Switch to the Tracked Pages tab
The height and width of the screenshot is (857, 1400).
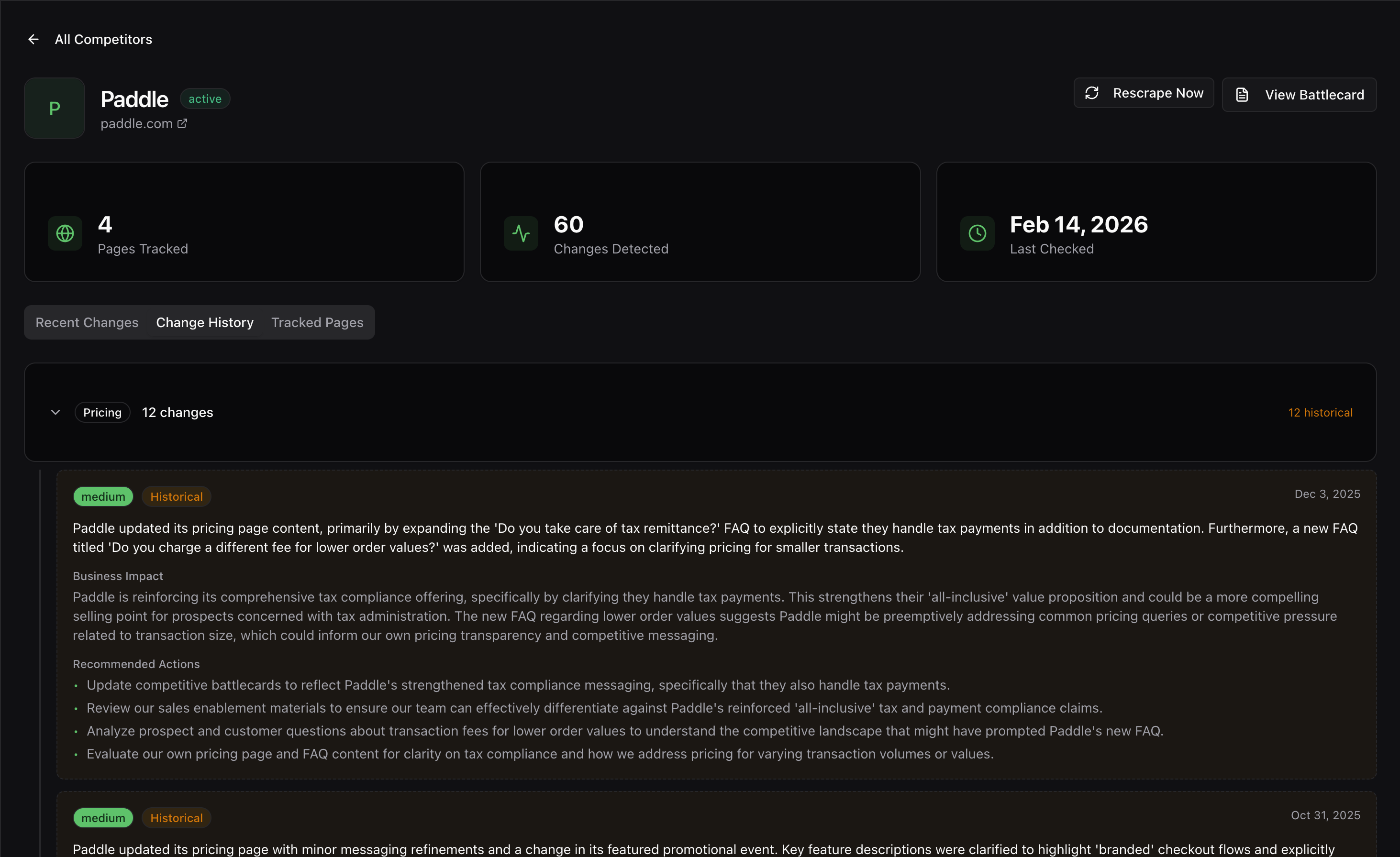(317, 322)
